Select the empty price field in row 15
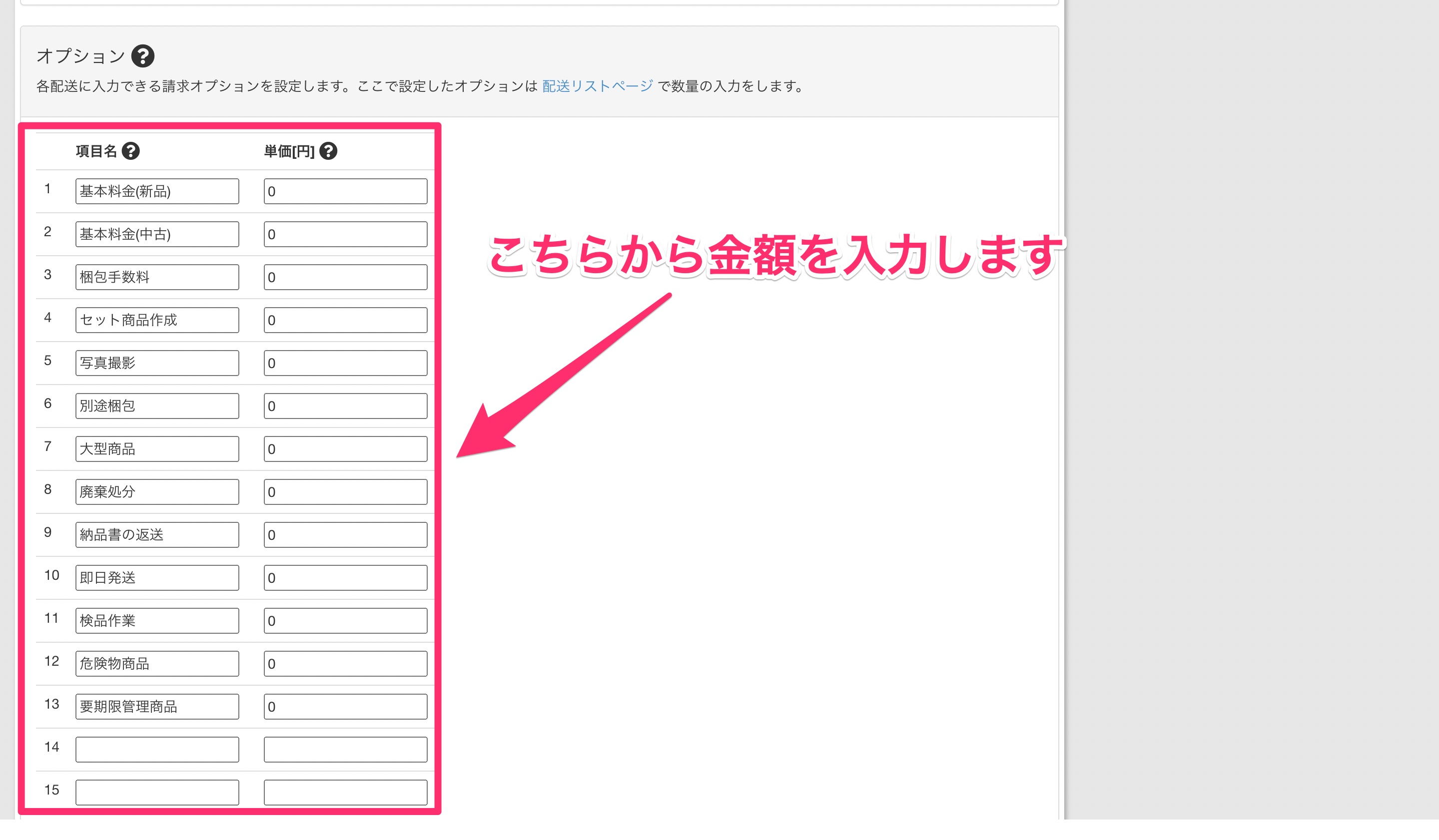 tap(345, 793)
